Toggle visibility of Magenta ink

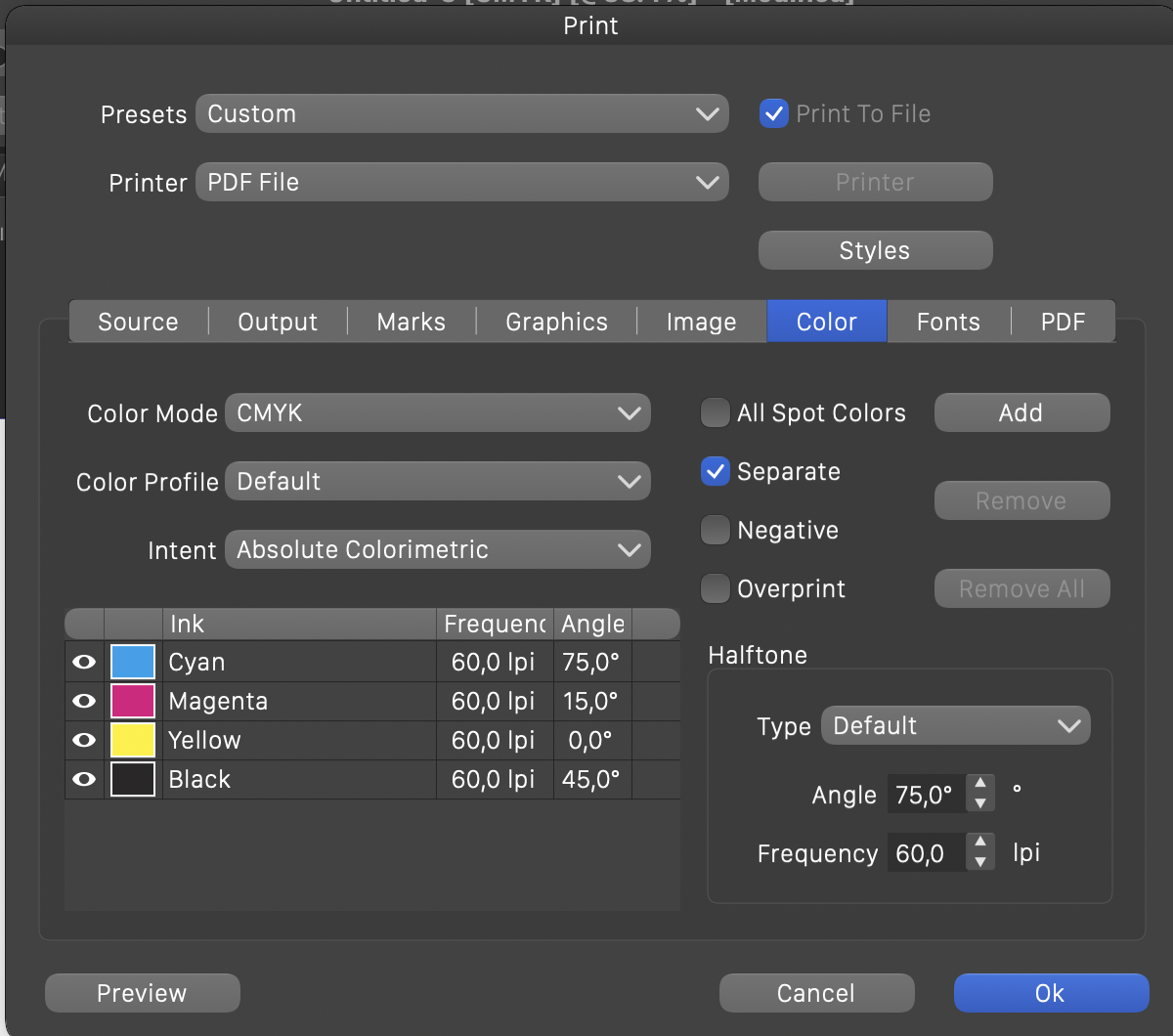coord(84,701)
